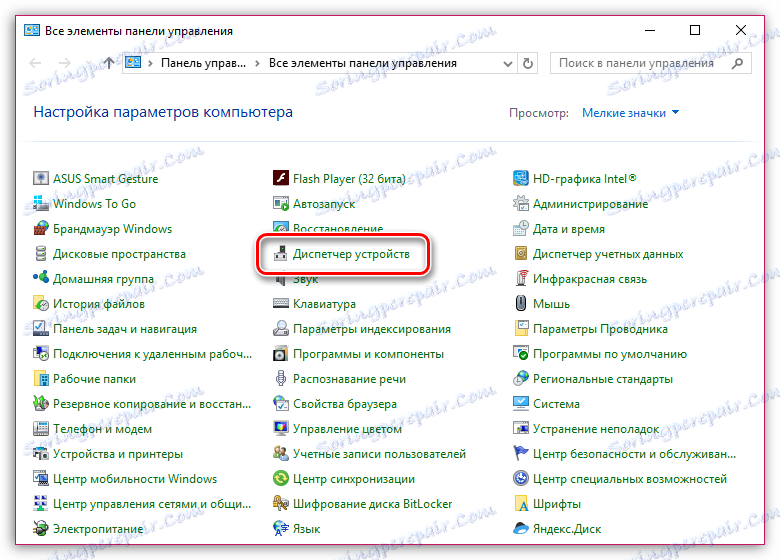Open Центр мобильности Windows link
The height and width of the screenshot is (560, 780).
point(135,479)
